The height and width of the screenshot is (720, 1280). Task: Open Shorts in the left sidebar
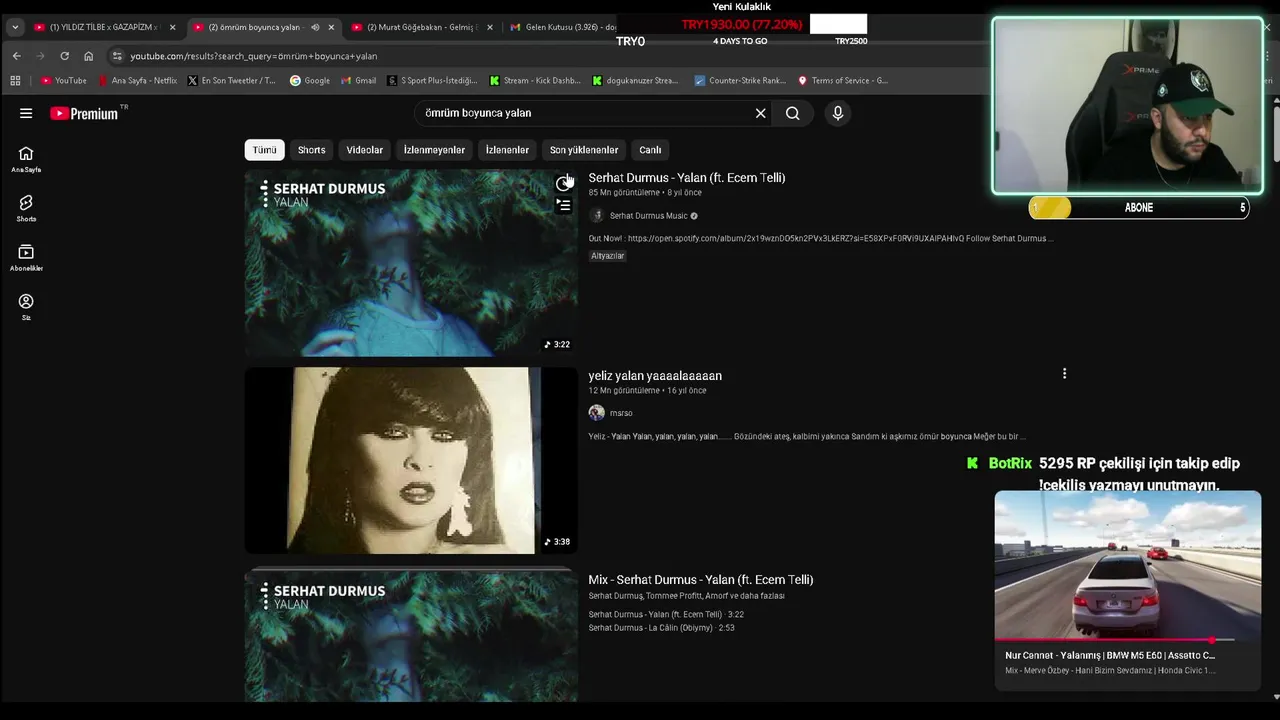pyautogui.click(x=26, y=208)
